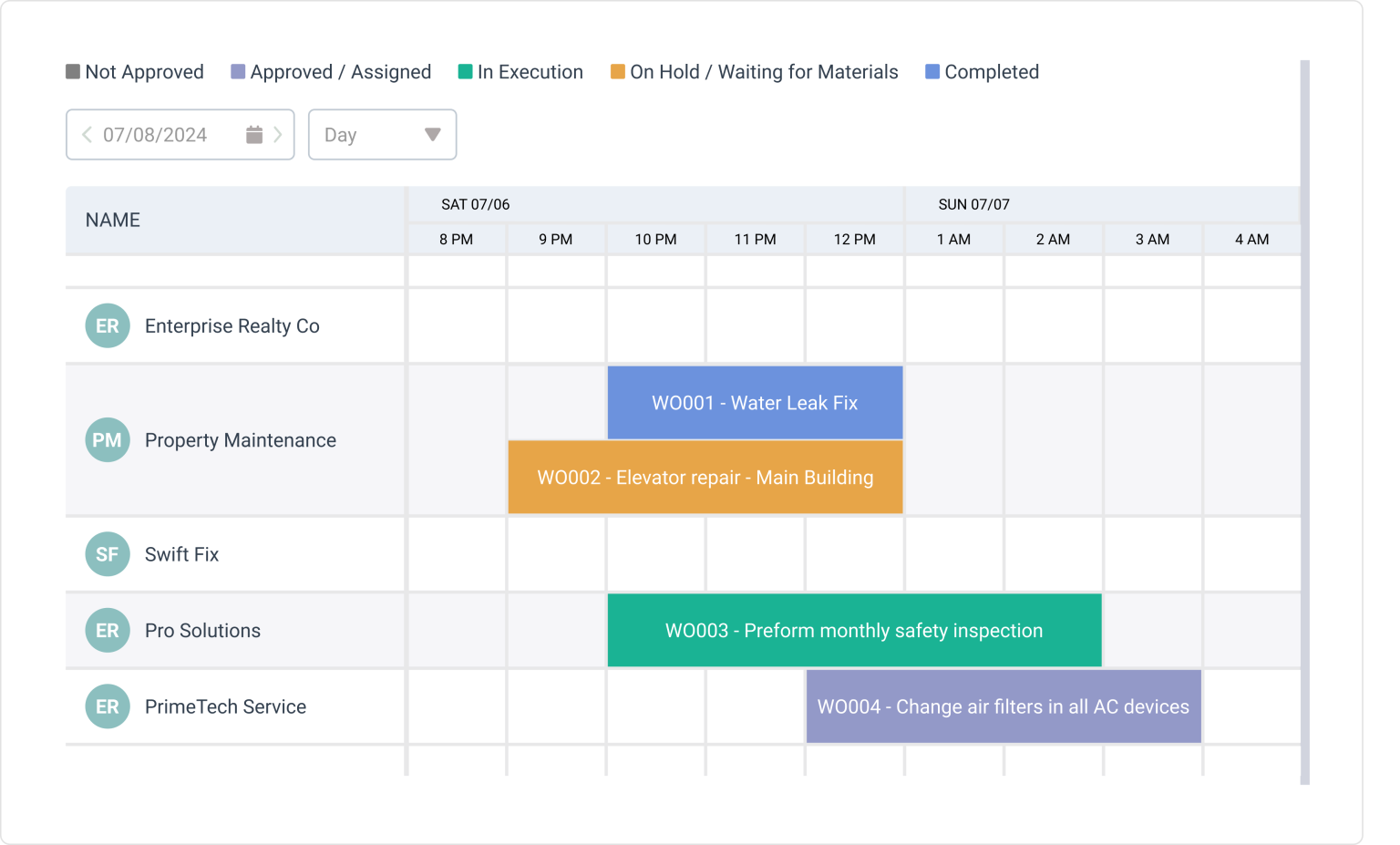Toggle the In Execution status filter
This screenshot has height=845, width=1400.
[x=464, y=71]
